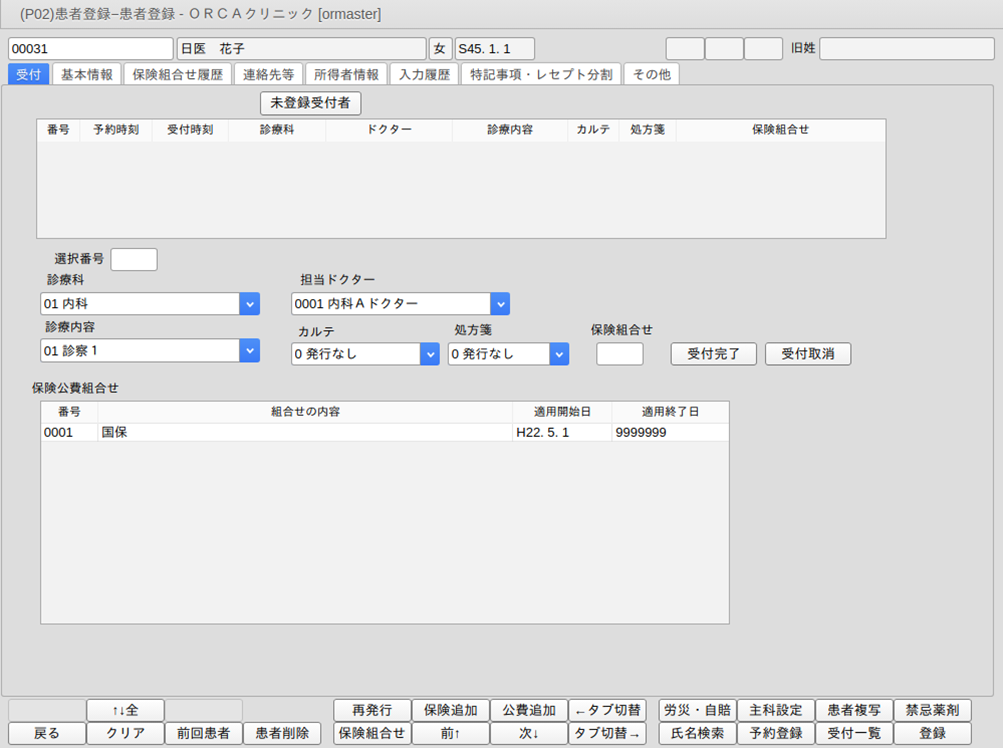Switch to the 基本情報 tab

click(87, 74)
